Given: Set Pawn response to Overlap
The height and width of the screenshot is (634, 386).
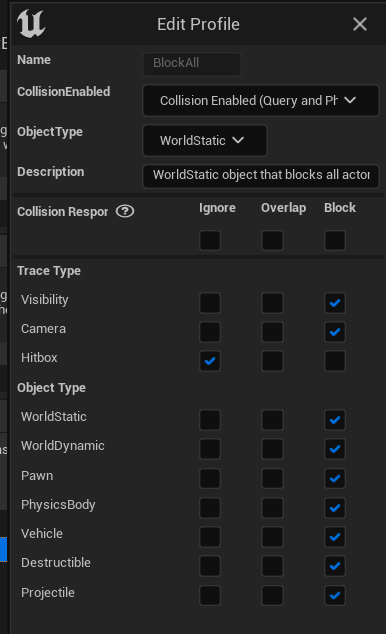Looking at the screenshot, I should click(272, 478).
